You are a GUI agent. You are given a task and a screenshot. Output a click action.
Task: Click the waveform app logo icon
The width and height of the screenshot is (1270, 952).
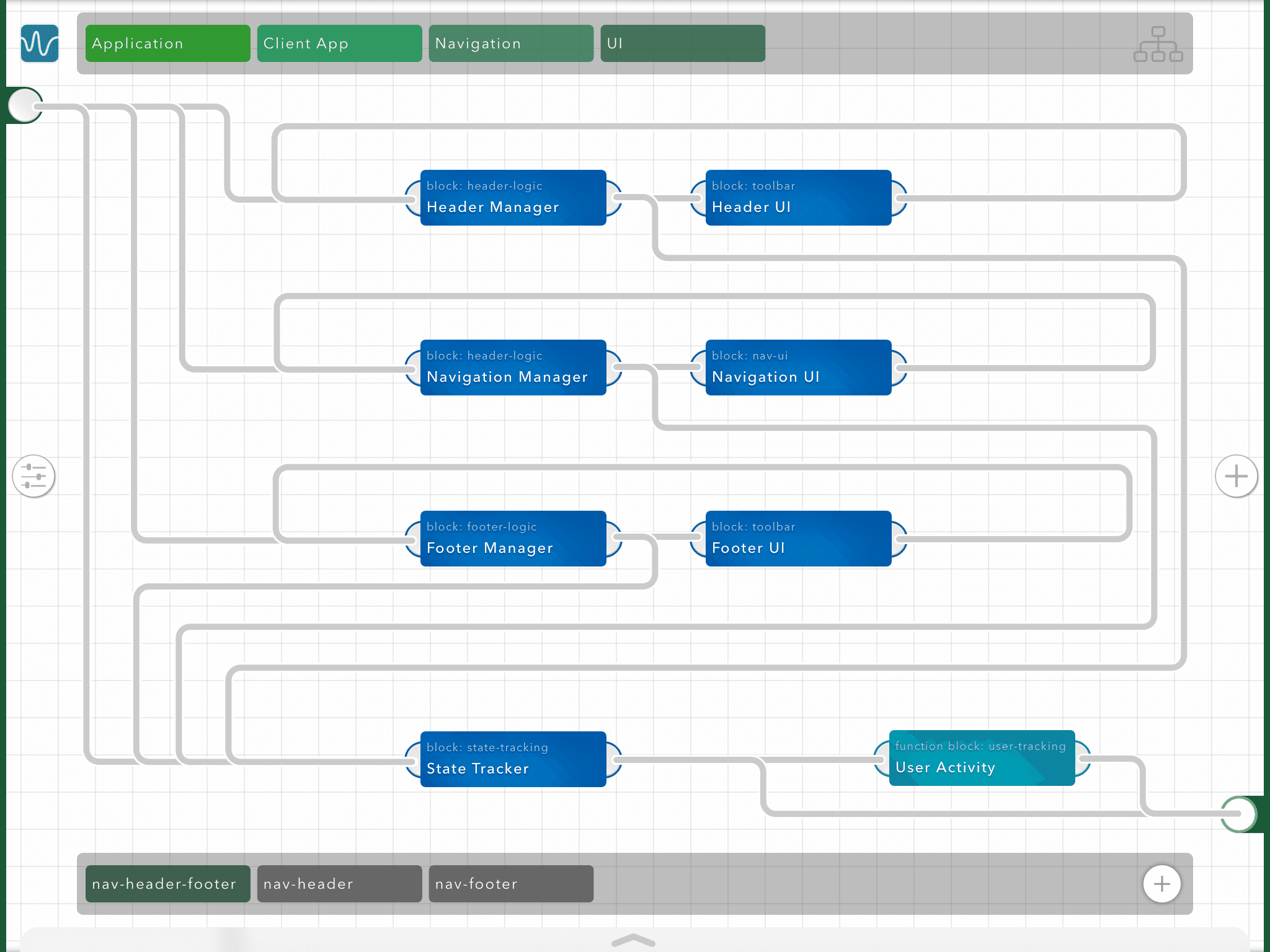click(40, 43)
